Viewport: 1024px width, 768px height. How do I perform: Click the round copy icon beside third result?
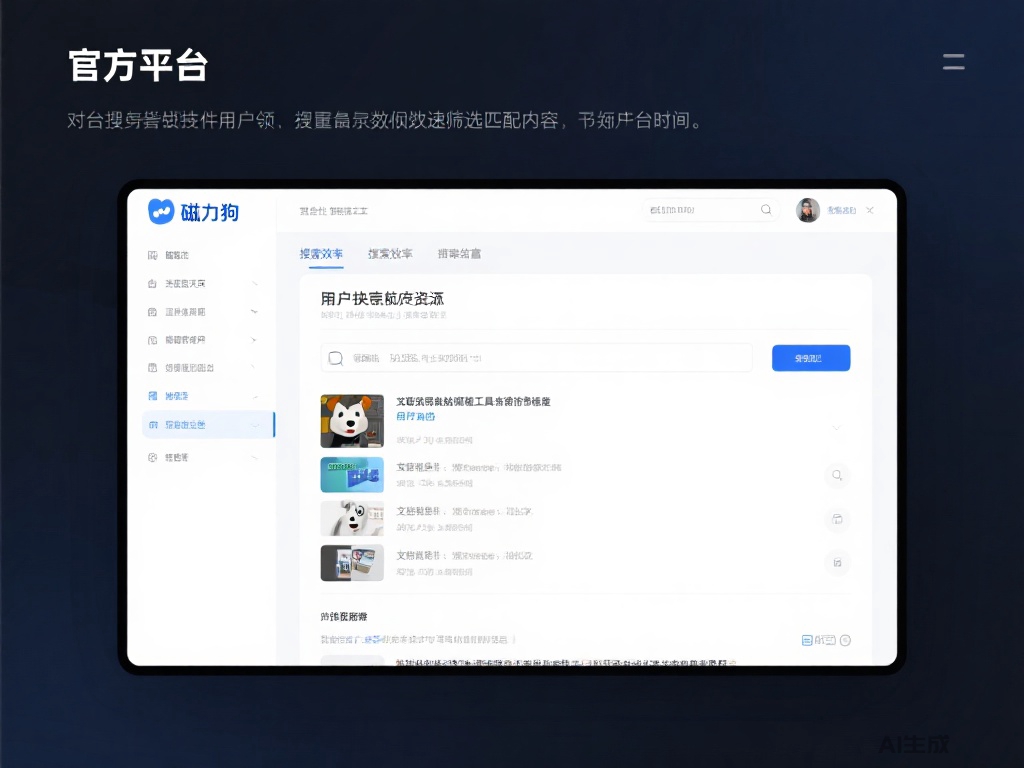point(837,519)
